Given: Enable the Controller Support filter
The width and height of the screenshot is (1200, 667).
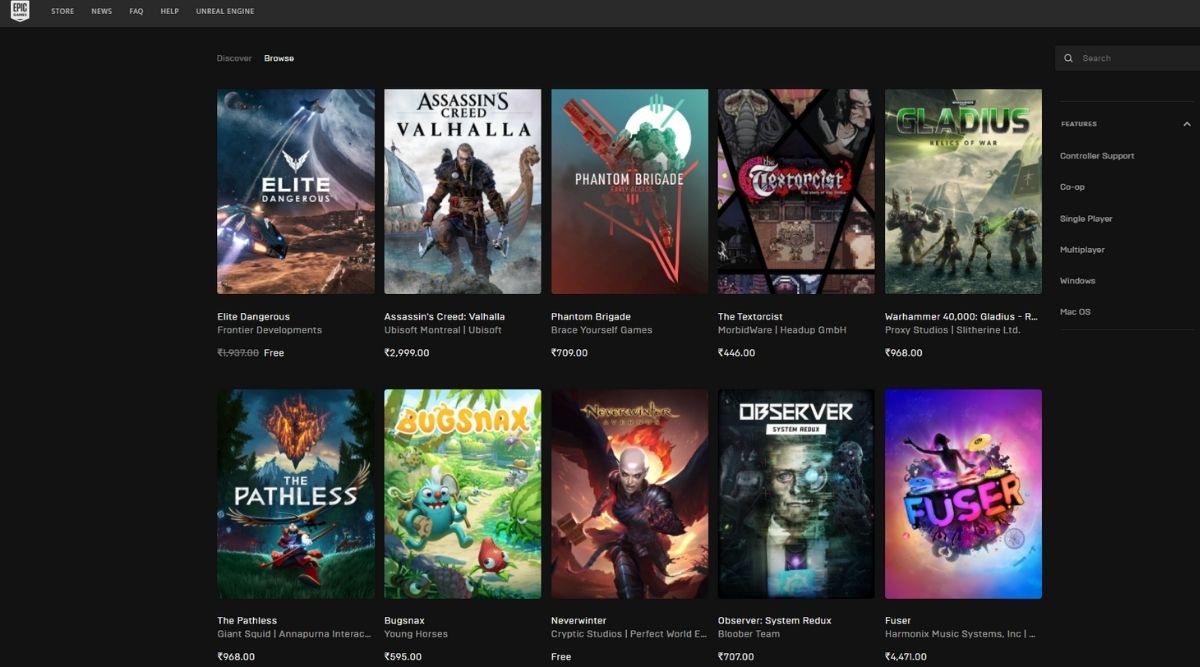Looking at the screenshot, I should pos(1097,156).
